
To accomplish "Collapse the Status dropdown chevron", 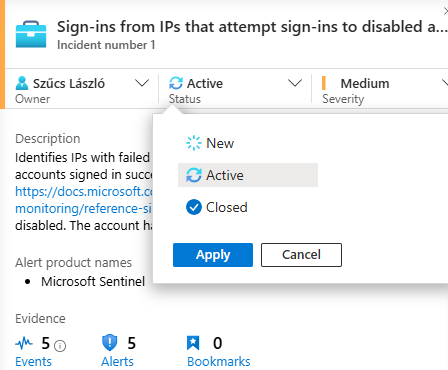I will pos(295,83).
